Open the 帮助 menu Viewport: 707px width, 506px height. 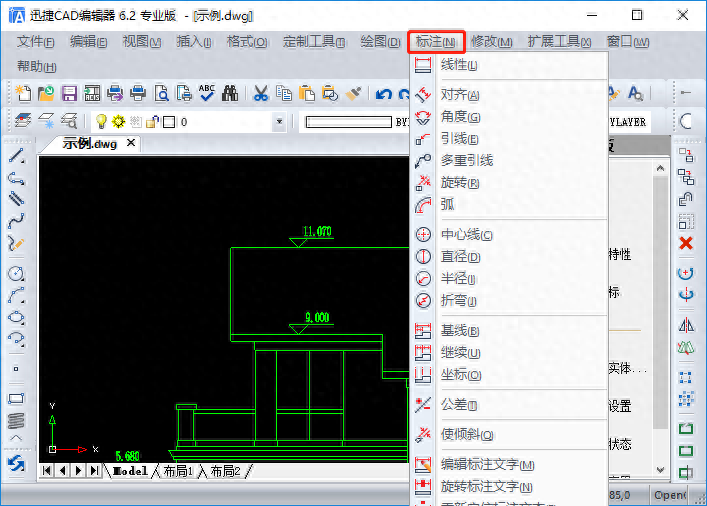click(x=37, y=67)
